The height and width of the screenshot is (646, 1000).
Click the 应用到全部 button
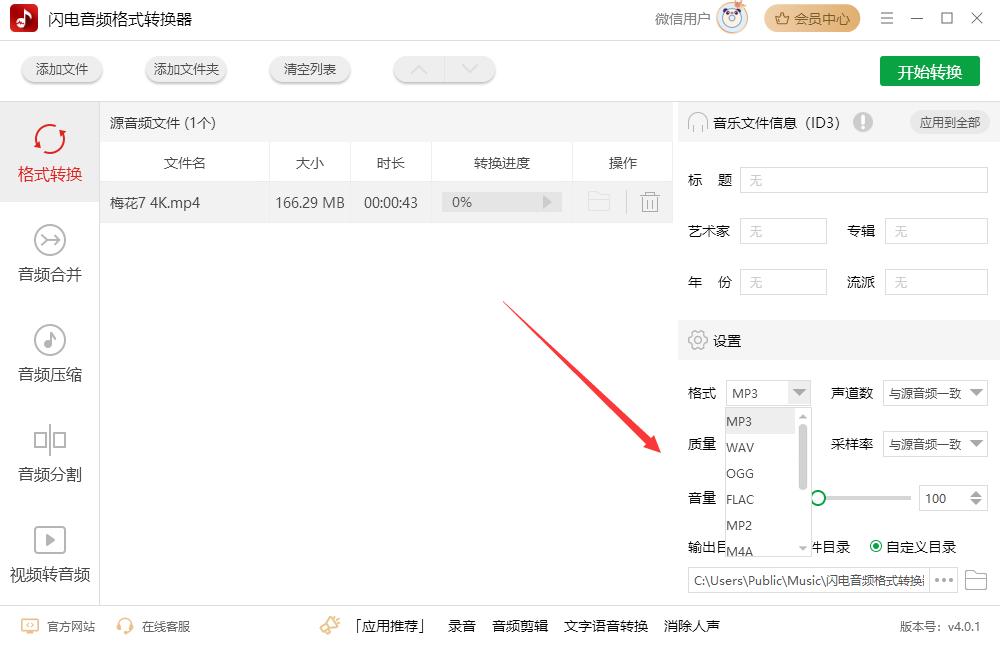[948, 121]
